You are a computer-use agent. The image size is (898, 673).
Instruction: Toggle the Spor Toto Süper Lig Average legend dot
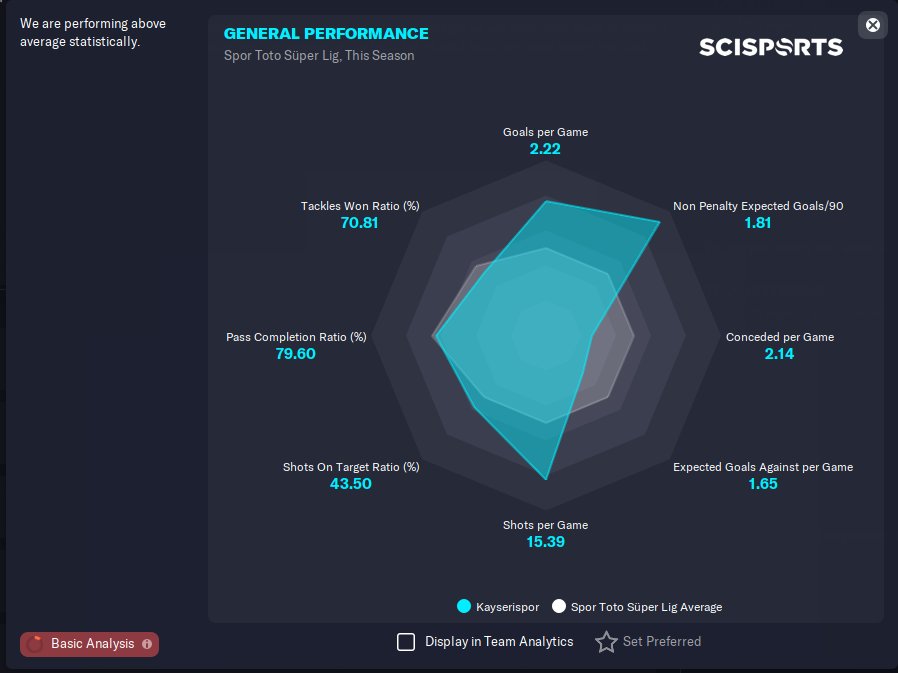[x=558, y=606]
